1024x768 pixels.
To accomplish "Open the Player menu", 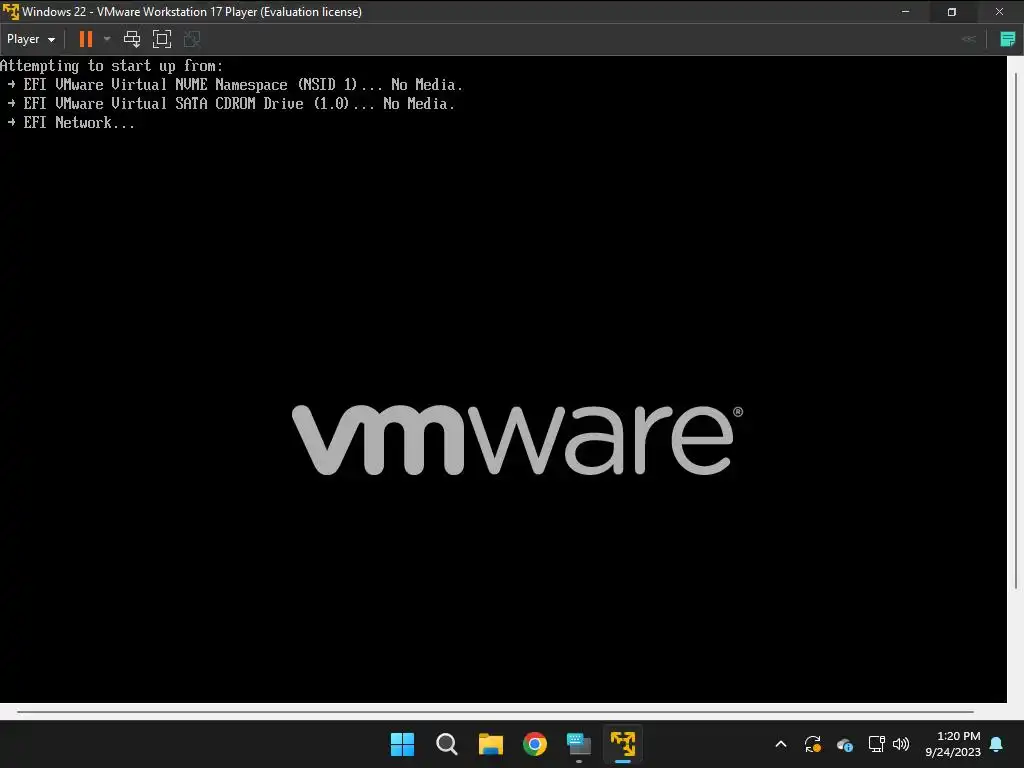I will coord(30,39).
